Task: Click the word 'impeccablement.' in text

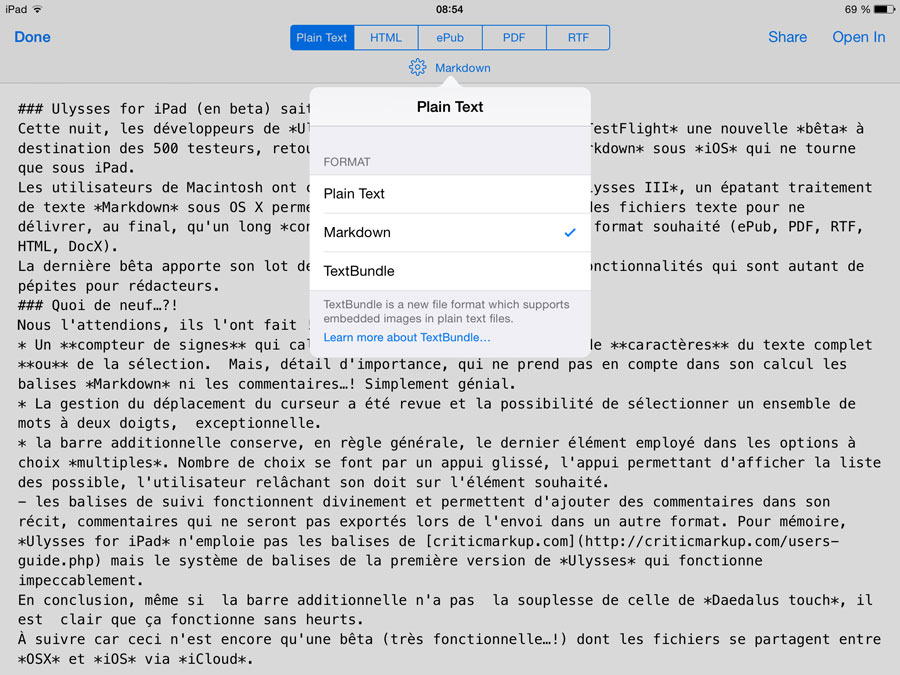Action: click(x=80, y=580)
